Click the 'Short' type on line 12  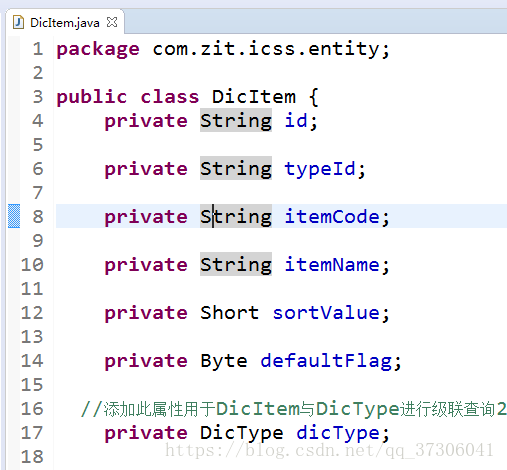[230, 313]
